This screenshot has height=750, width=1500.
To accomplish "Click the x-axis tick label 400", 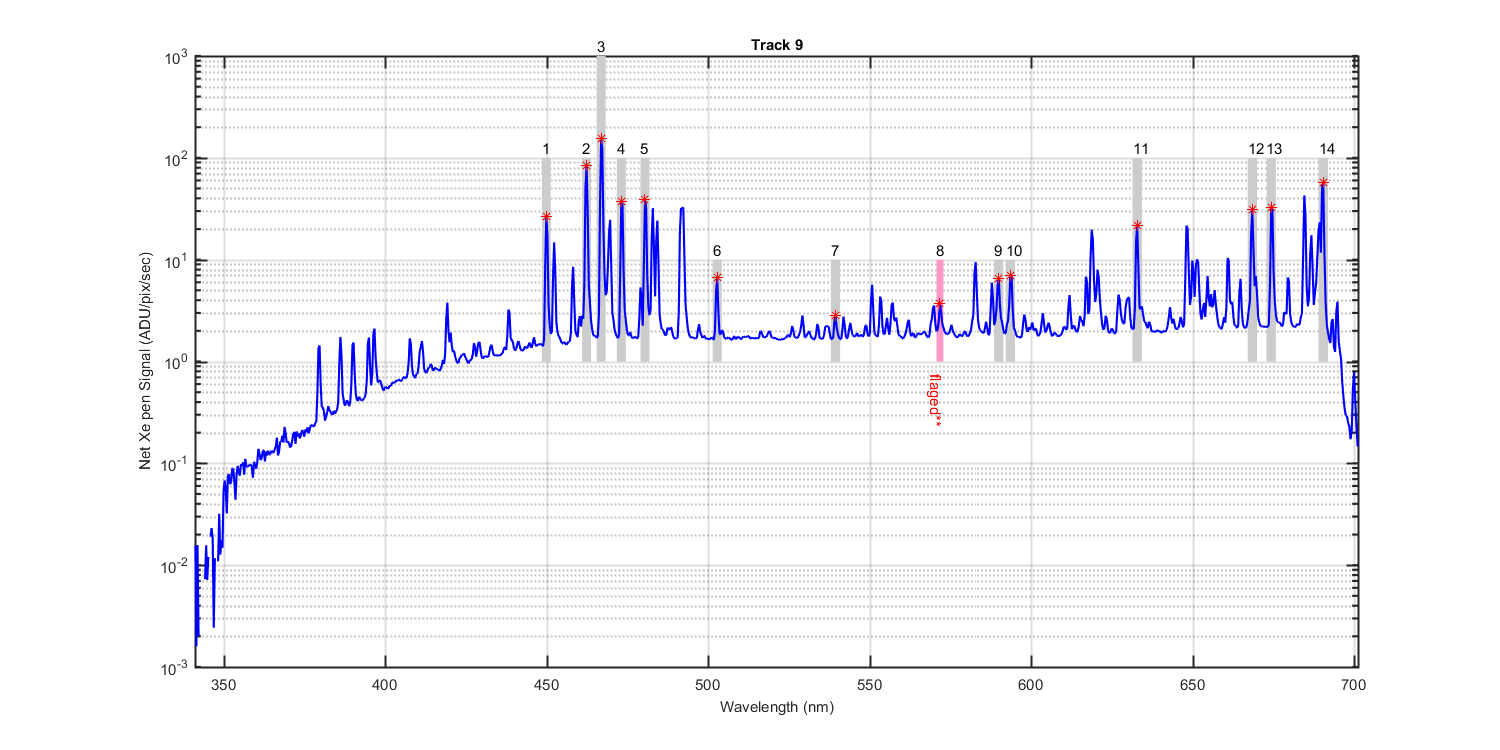I will [385, 688].
